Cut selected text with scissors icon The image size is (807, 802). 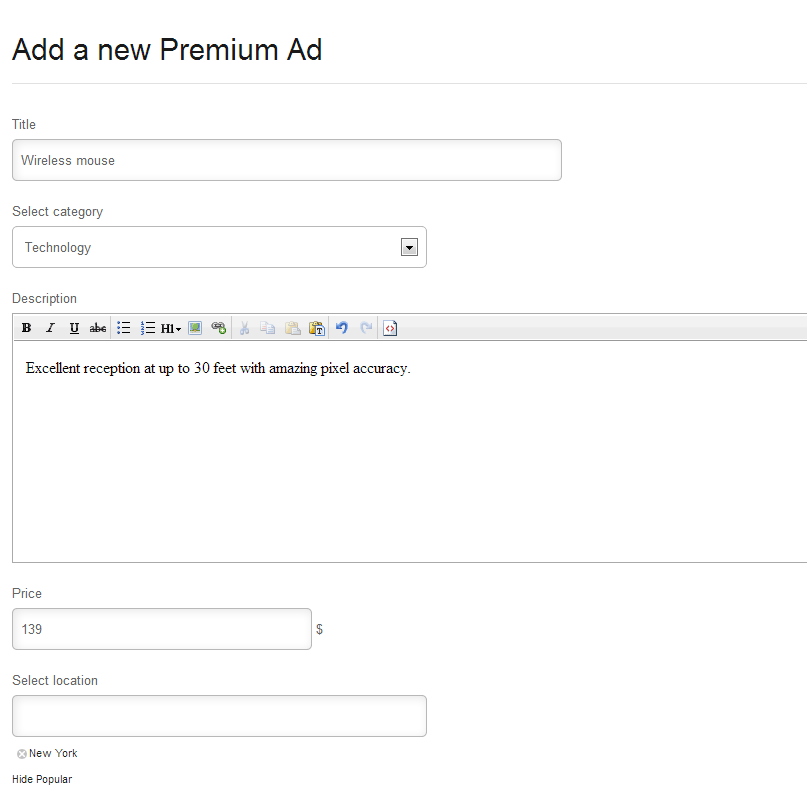coord(244,328)
